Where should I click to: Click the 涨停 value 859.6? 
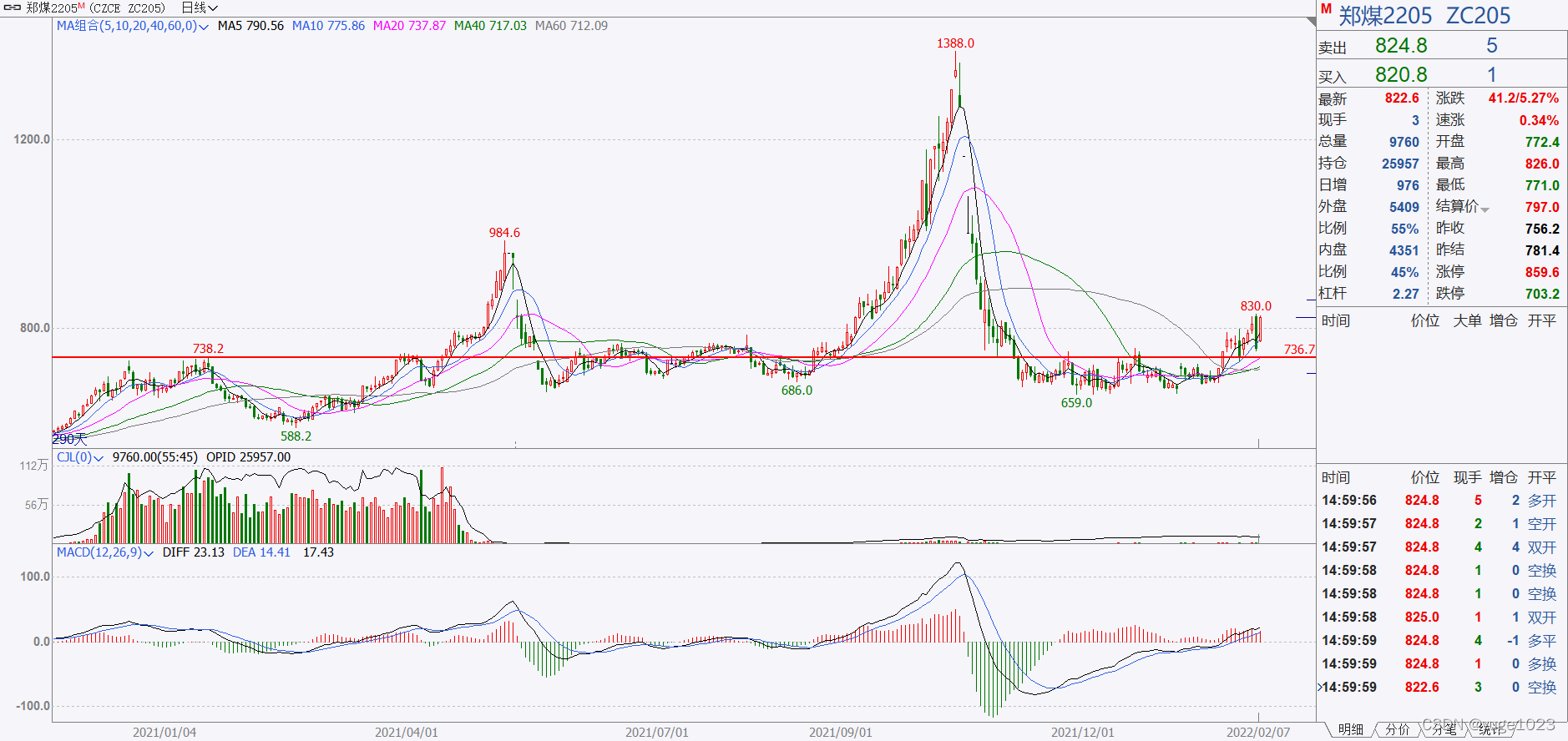pyautogui.click(x=1542, y=272)
